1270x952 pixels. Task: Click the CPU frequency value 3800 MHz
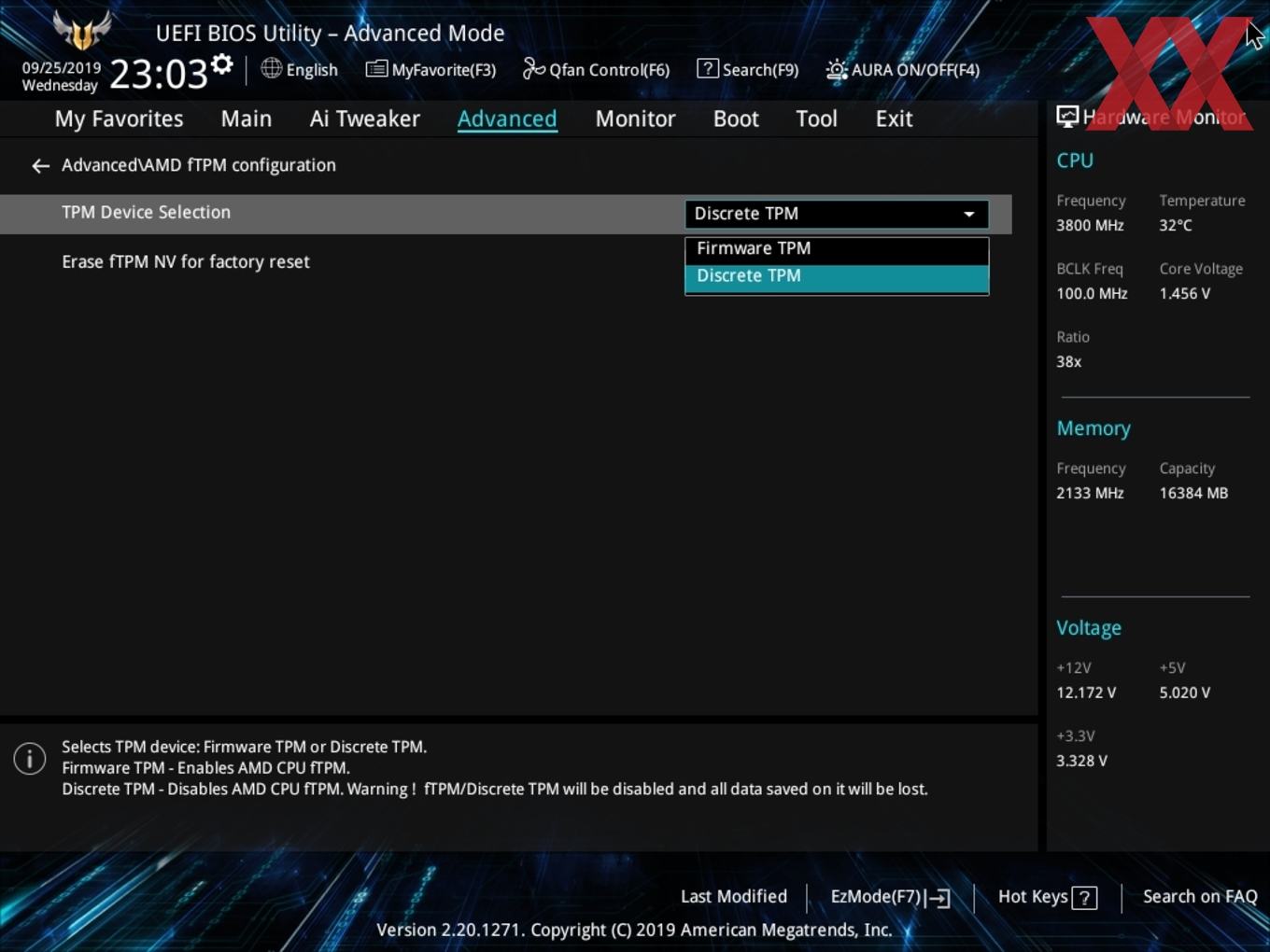pyautogui.click(x=1090, y=226)
